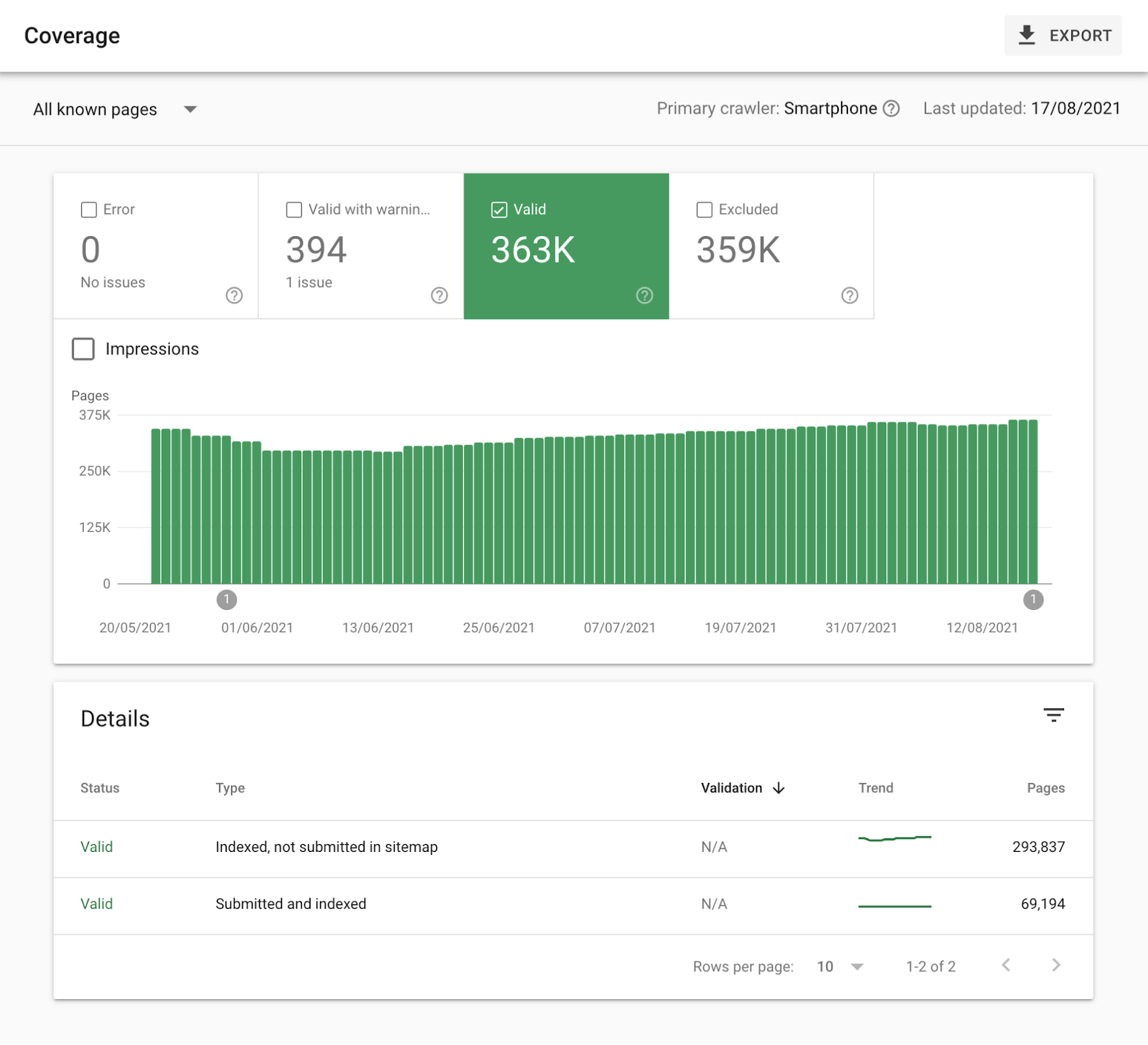The width and height of the screenshot is (1148, 1045).
Task: Click the Validation sort arrow
Action: [x=779, y=788]
